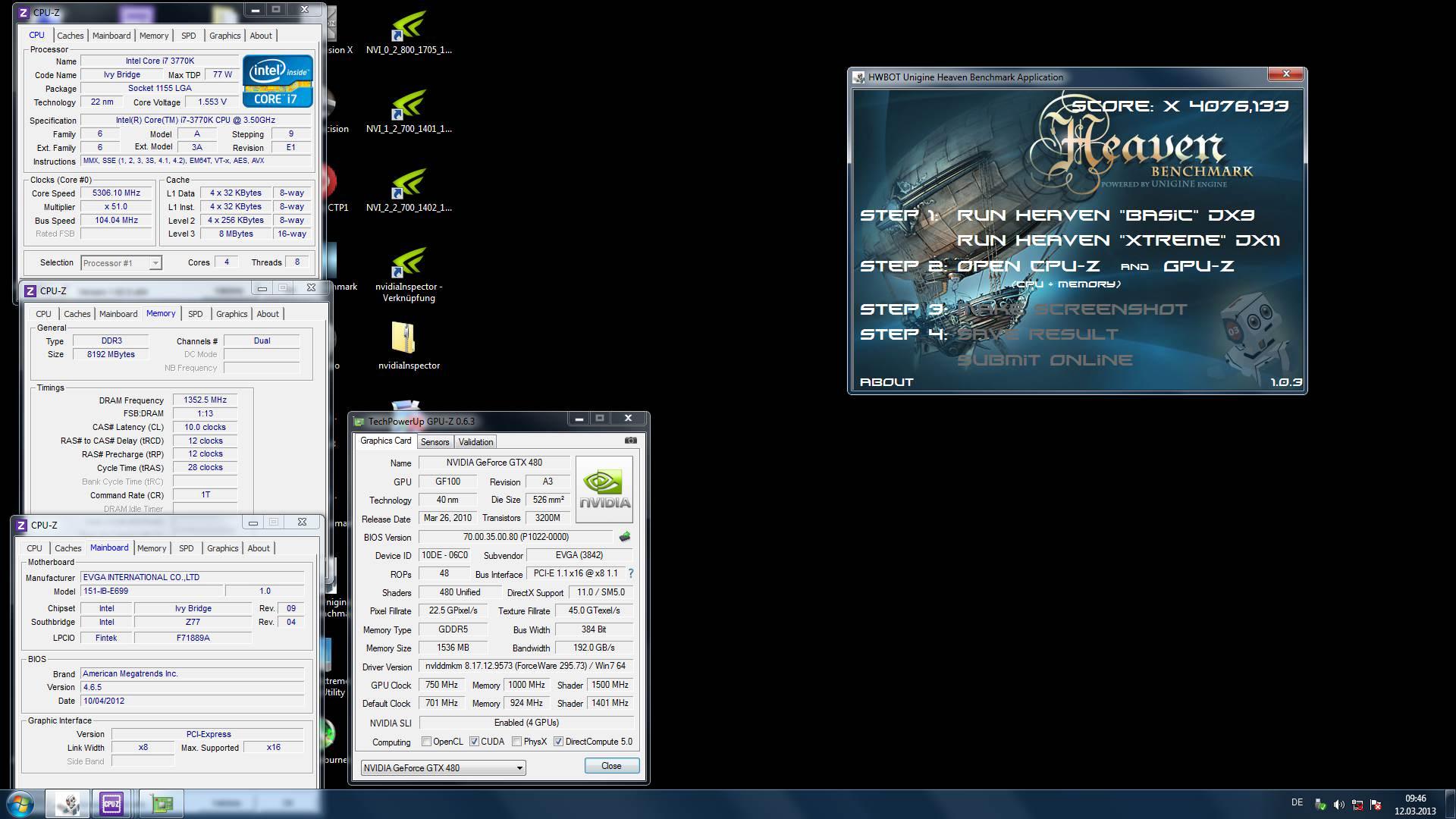Open the Windows Start menu
The width and height of the screenshot is (1456, 819).
tap(20, 804)
